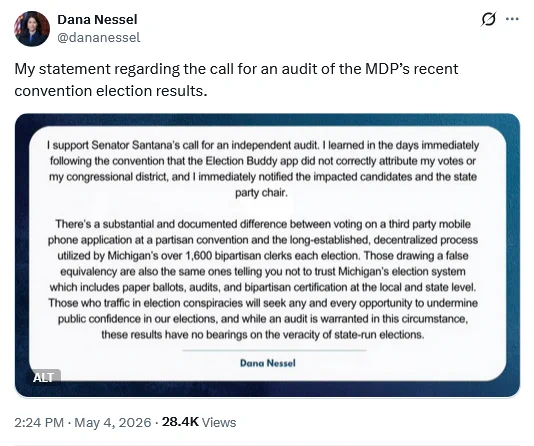Click the blue Dana Nessel signature in image
The height and width of the screenshot is (446, 534).
[x=268, y=363]
